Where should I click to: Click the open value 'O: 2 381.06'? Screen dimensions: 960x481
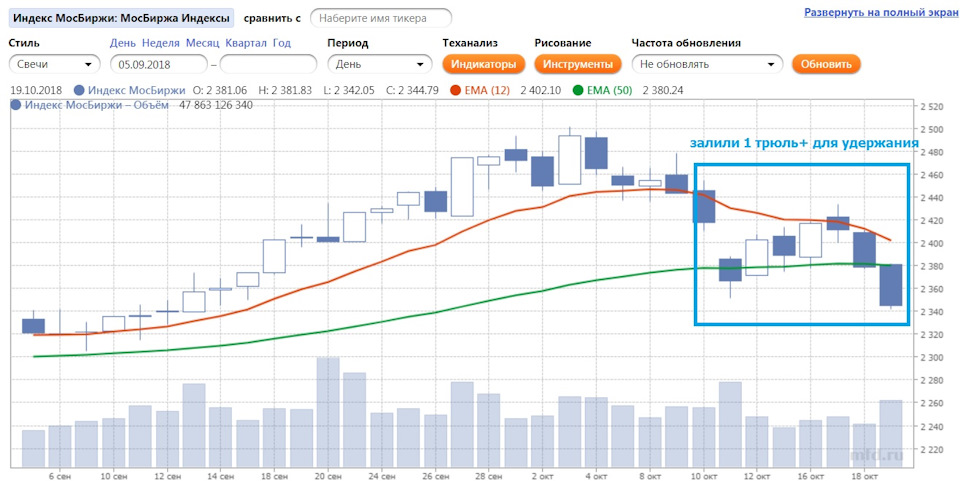click(x=220, y=91)
